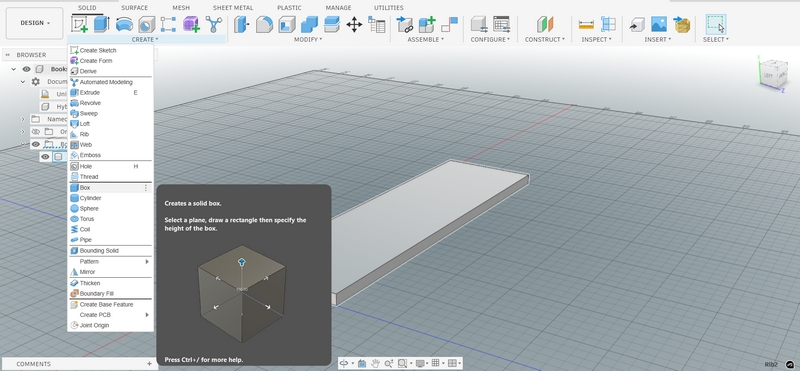
Task: Click the ViewCube in the viewport corner
Action: [773, 75]
